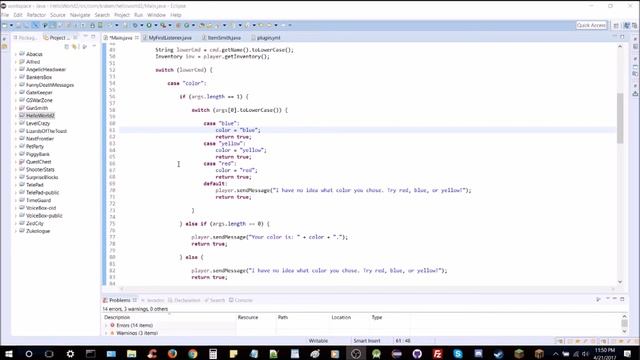The height and width of the screenshot is (360, 640).
Task: Click Collapse All in Package Explorer toolbar
Action: pos(67,47)
